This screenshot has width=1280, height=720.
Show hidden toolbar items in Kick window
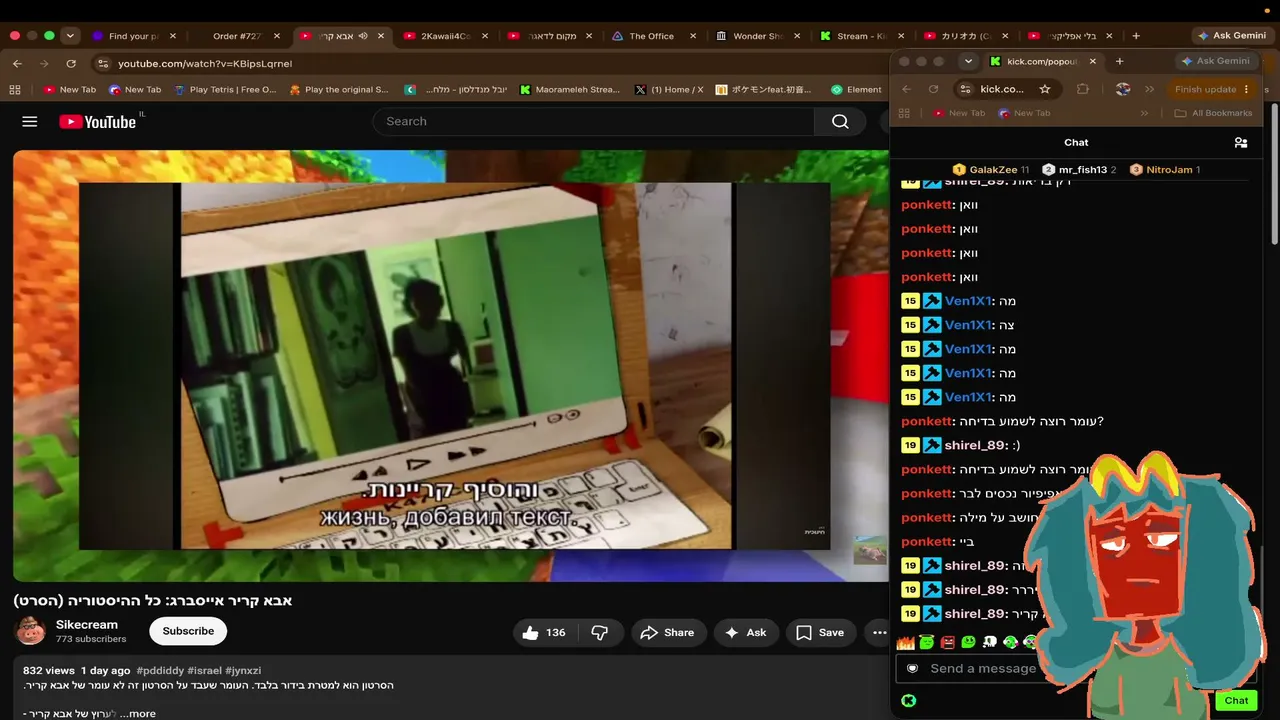click(1149, 89)
